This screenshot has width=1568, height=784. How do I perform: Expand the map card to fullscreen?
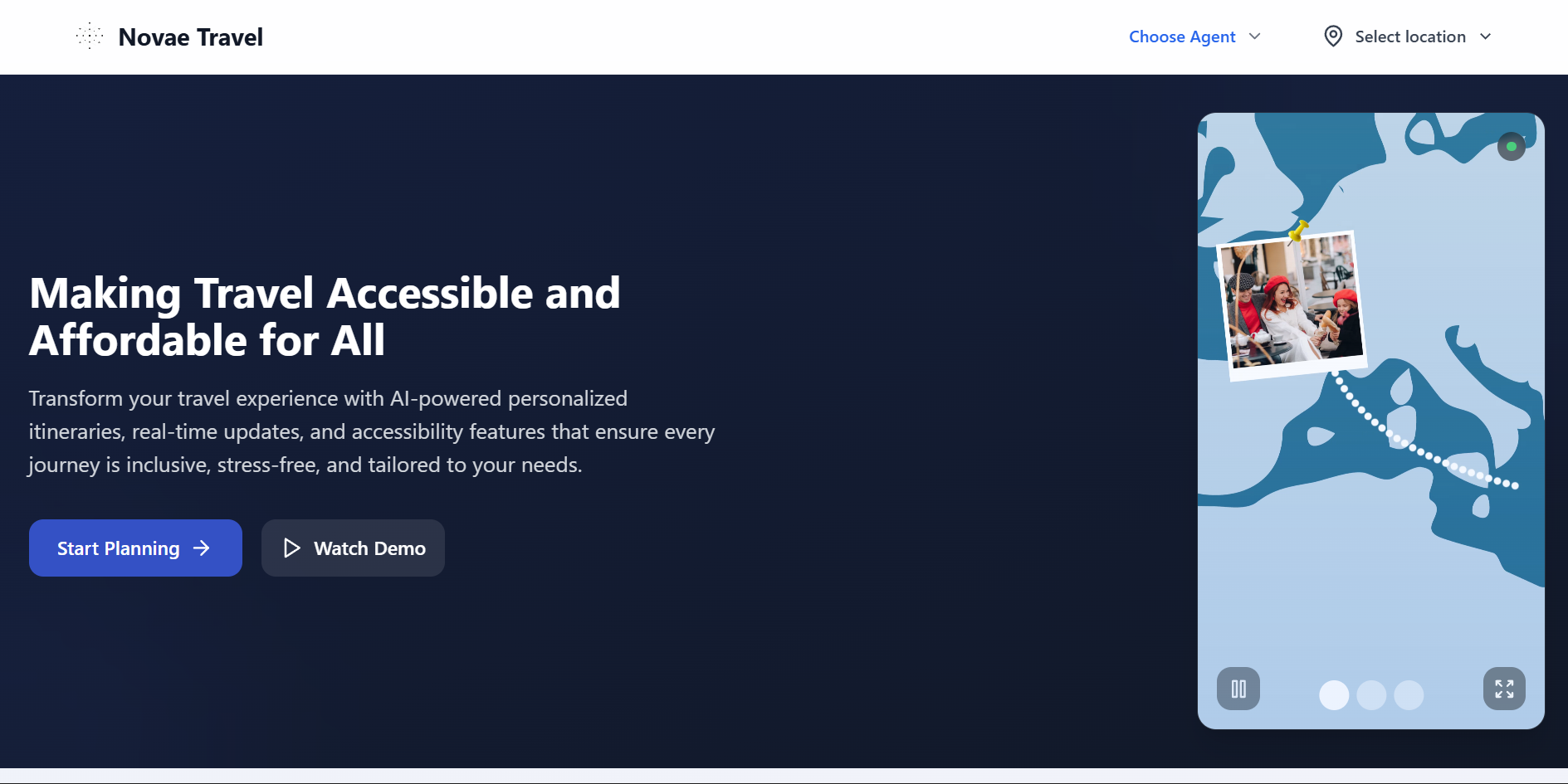point(1504,689)
